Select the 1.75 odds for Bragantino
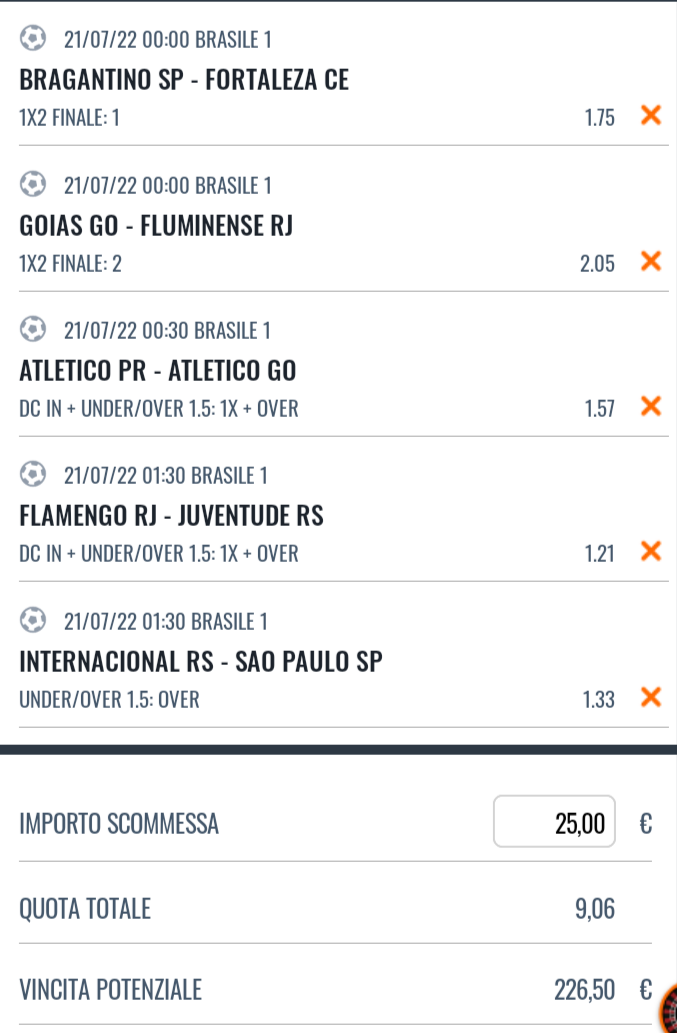The image size is (677, 1033). click(x=599, y=118)
